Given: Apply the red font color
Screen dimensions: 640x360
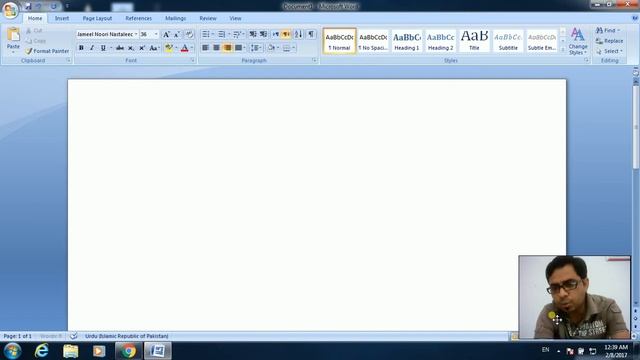Looking at the screenshot, I should [184, 48].
